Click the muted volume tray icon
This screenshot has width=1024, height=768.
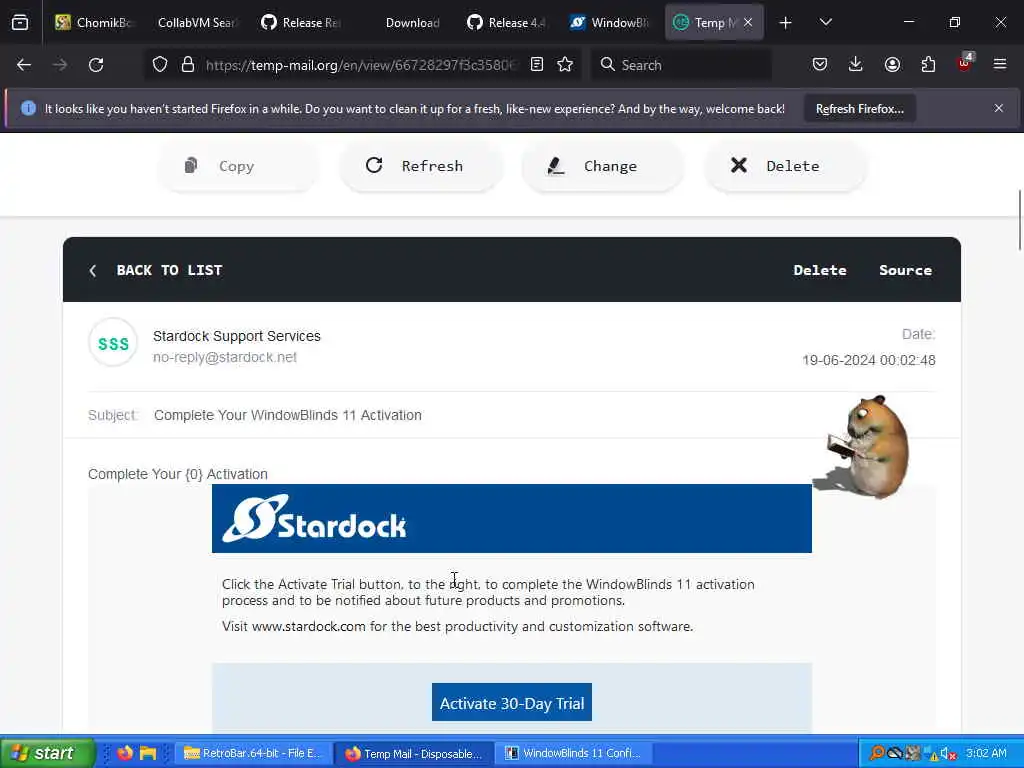(947, 754)
